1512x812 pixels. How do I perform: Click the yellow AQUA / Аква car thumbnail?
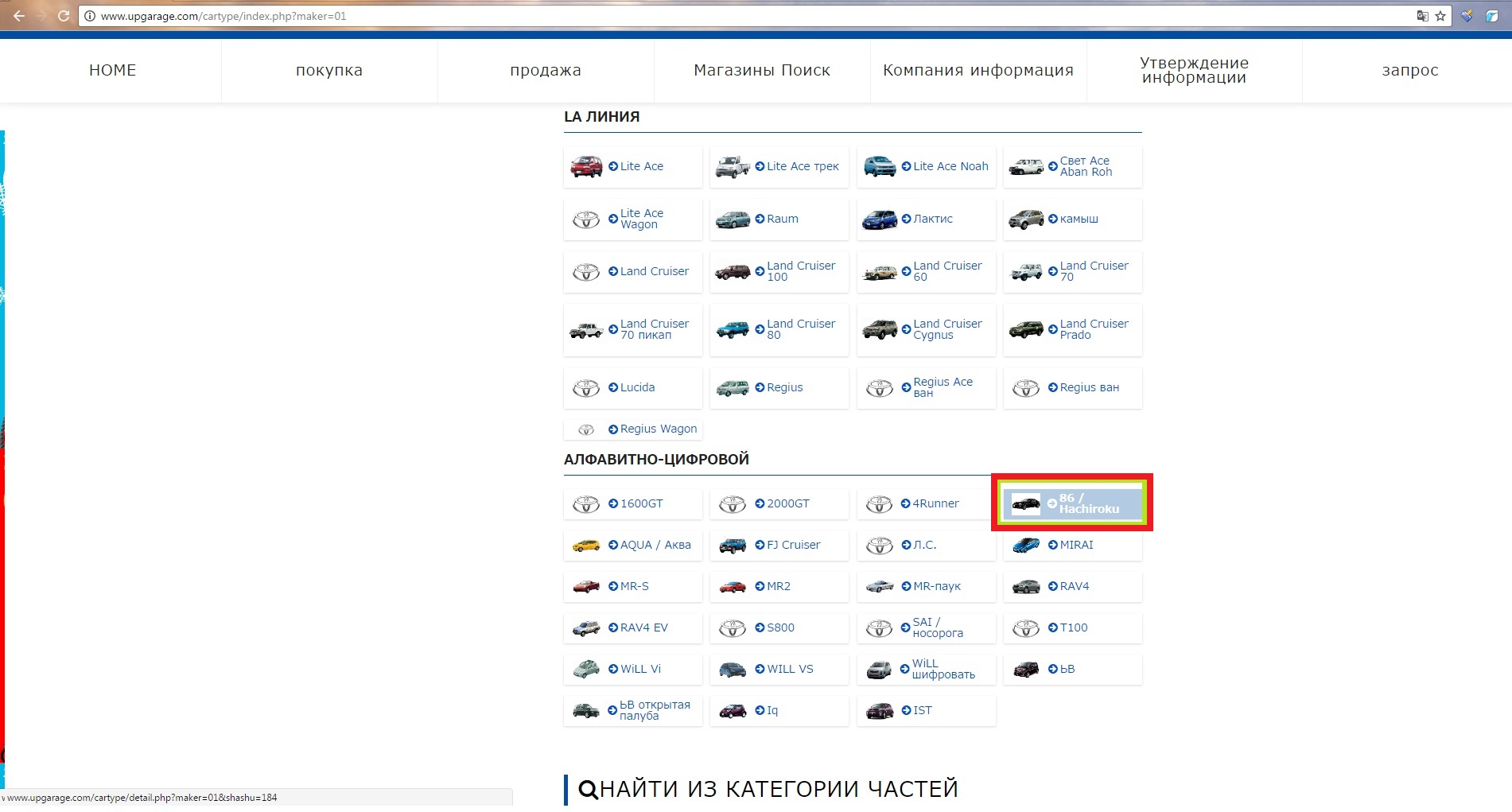pos(586,546)
